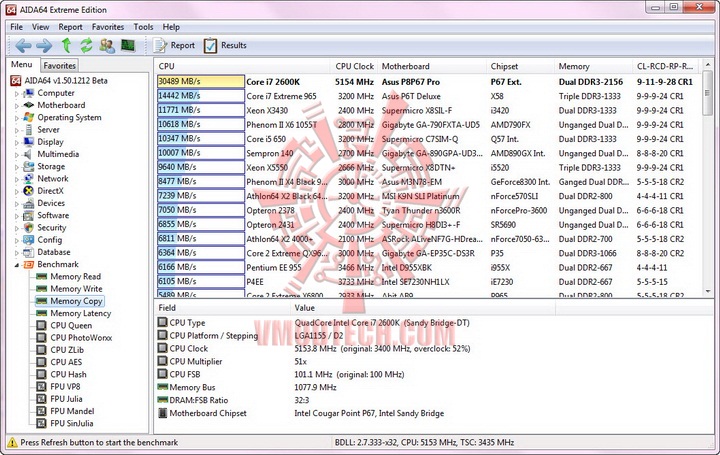Select the Motherboard tree icon
The height and width of the screenshot is (455, 720).
29,105
